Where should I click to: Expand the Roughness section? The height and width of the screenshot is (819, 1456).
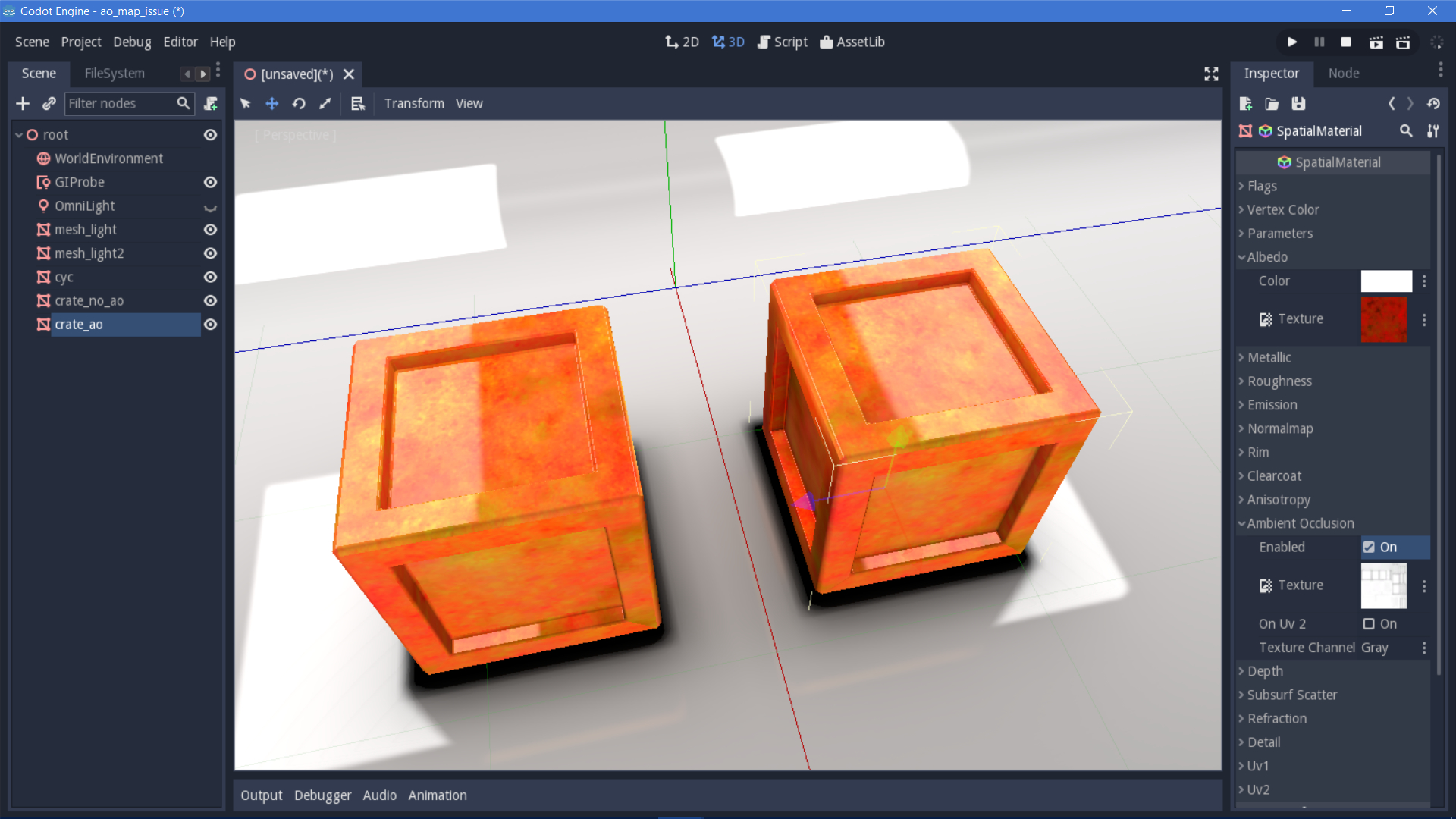click(x=1280, y=381)
